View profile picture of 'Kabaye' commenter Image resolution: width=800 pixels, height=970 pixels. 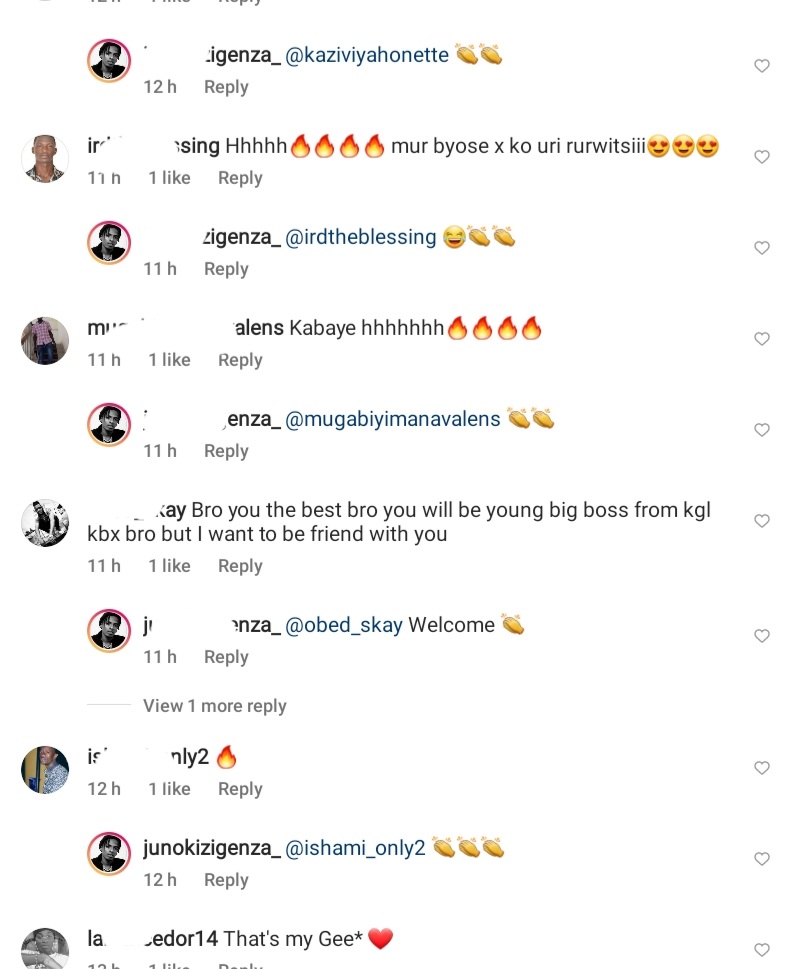coord(45,341)
